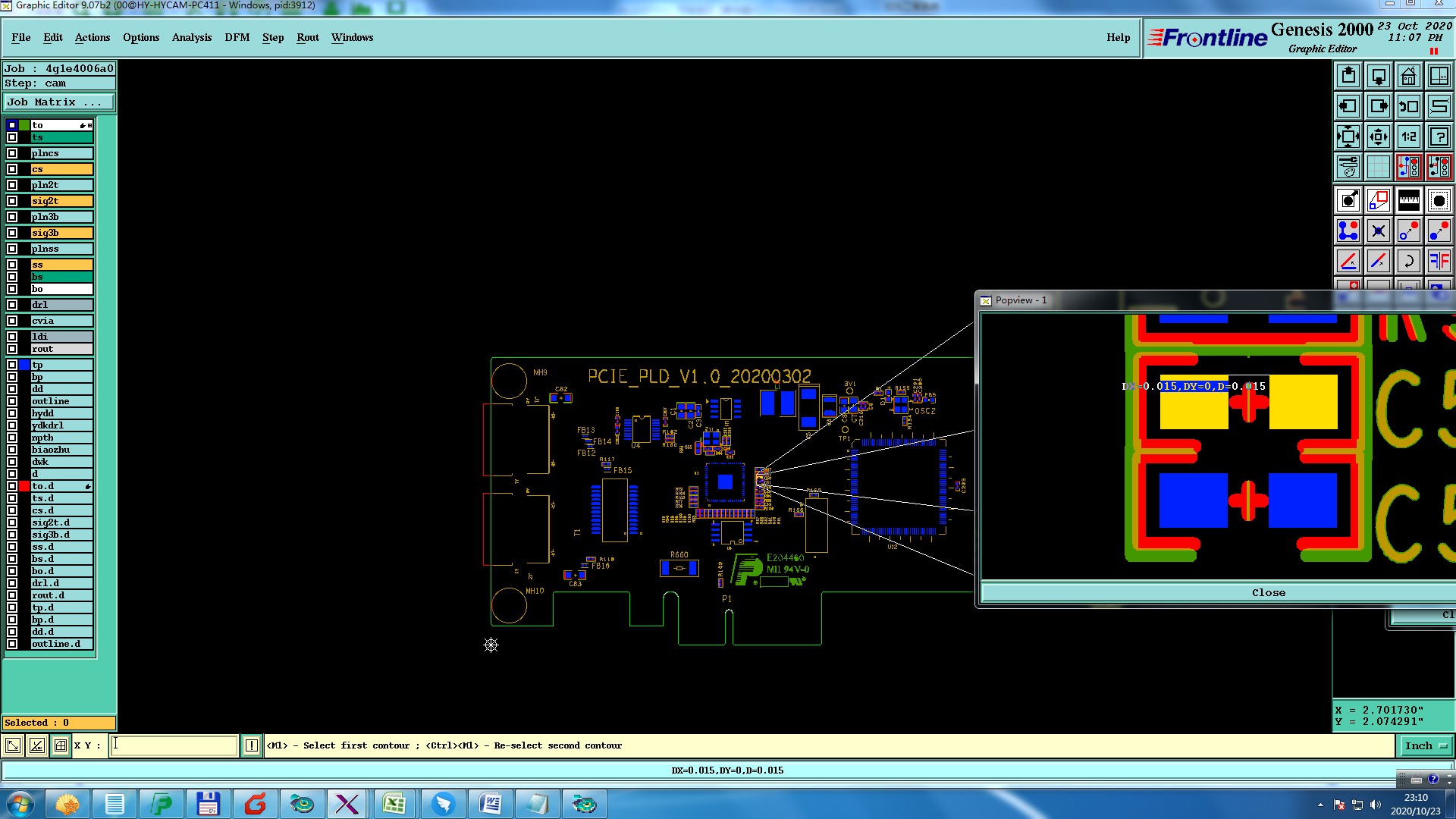Click the blue dot delete X icon
The image size is (1456, 819).
pos(1379,231)
